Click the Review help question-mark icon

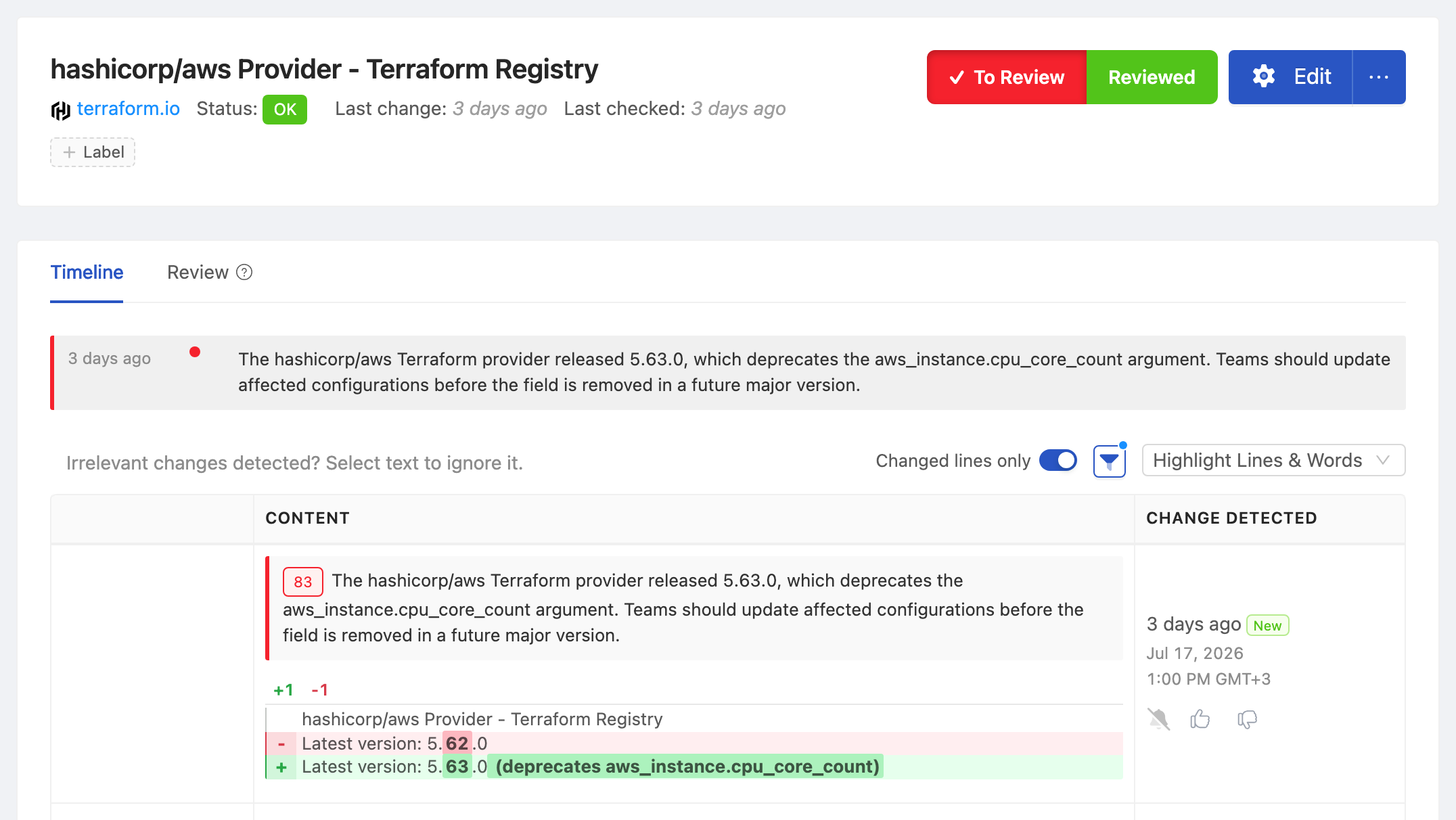pos(244,272)
